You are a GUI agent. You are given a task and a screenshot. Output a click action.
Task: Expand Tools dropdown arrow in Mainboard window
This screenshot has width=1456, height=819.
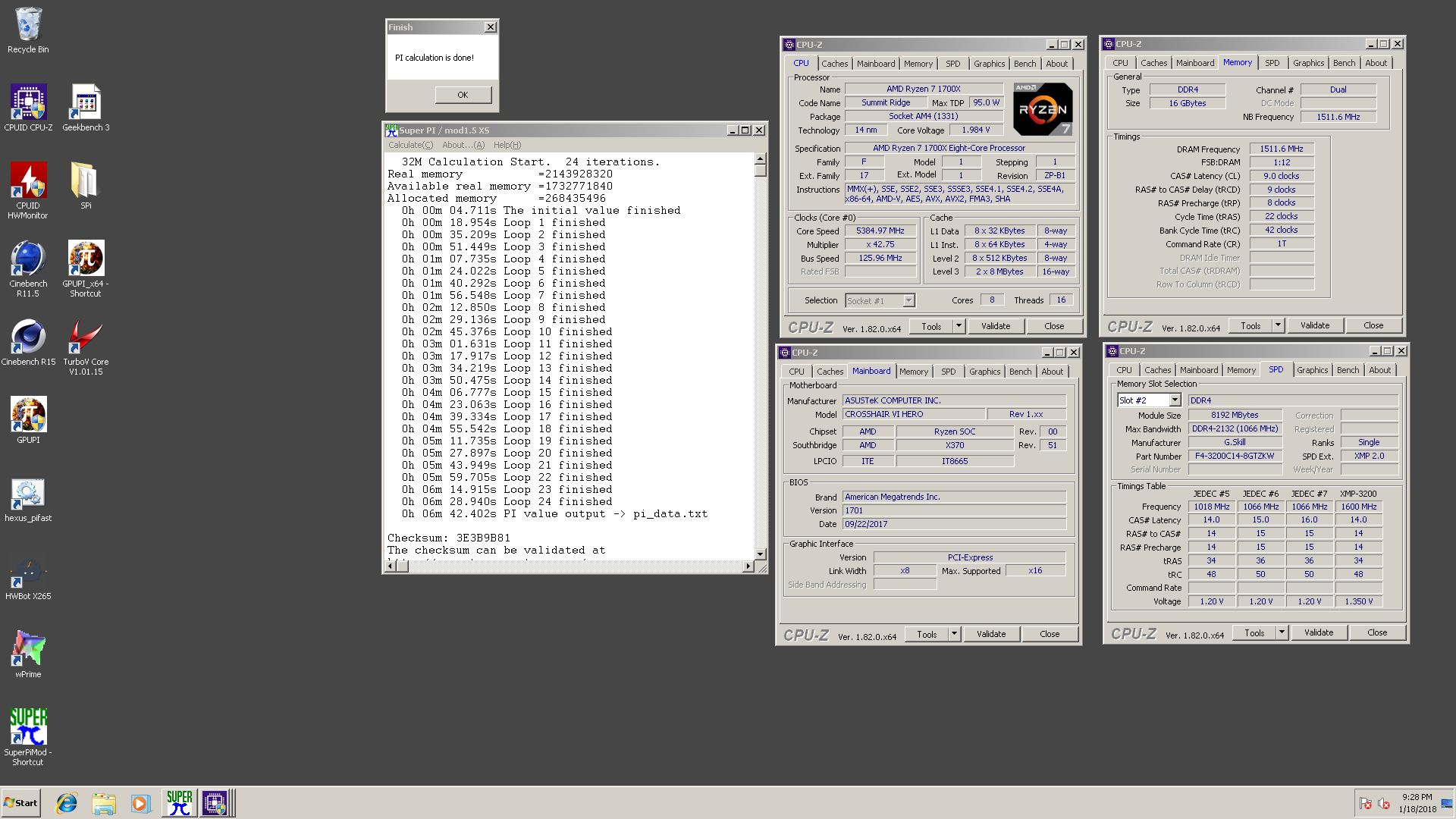[954, 634]
